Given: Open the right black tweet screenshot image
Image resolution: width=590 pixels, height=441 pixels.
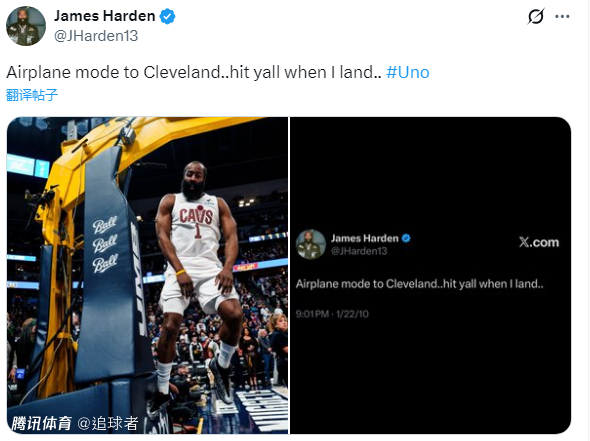Looking at the screenshot, I should pyautogui.click(x=430, y=275).
